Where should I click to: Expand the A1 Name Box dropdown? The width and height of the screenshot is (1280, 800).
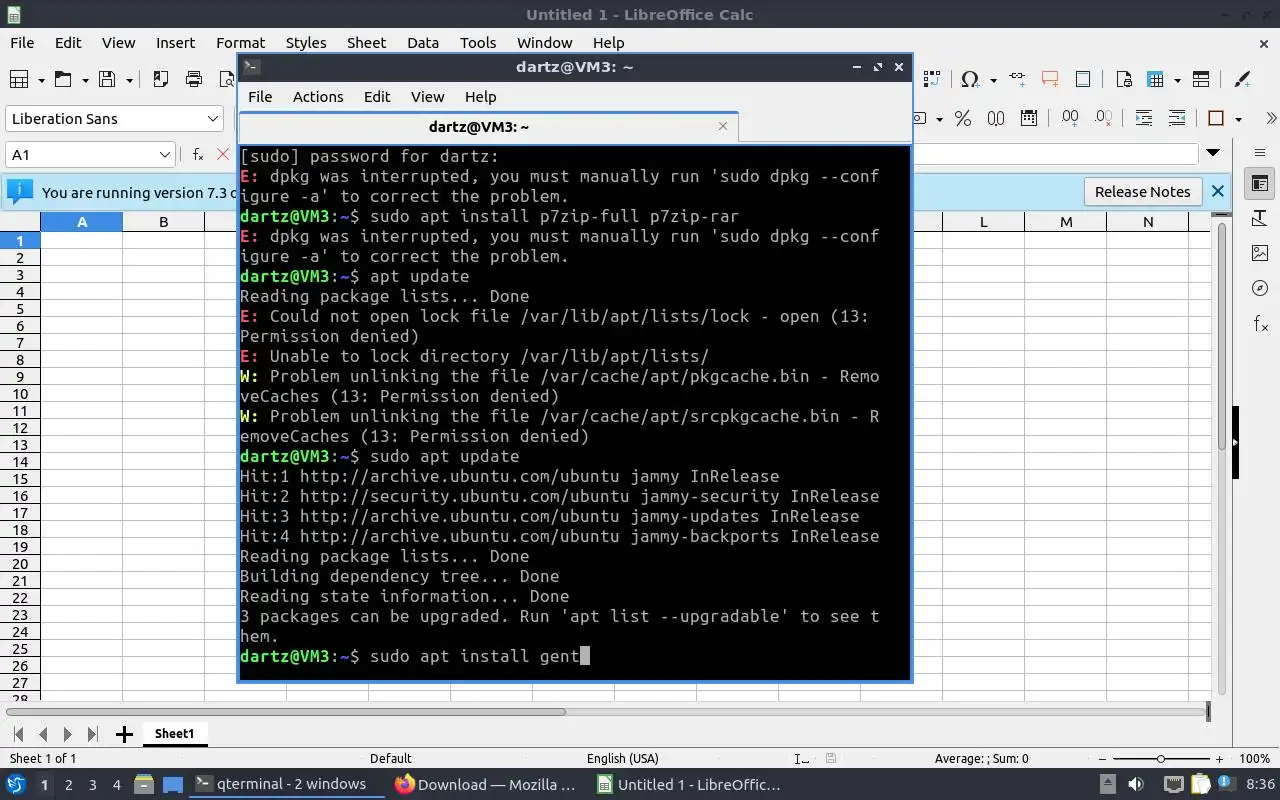(x=165, y=155)
